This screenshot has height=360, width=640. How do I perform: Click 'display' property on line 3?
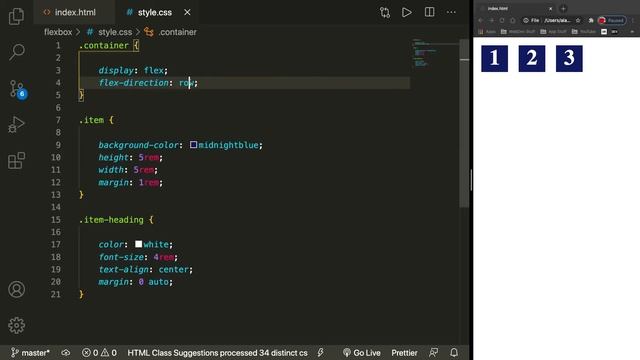116,70
